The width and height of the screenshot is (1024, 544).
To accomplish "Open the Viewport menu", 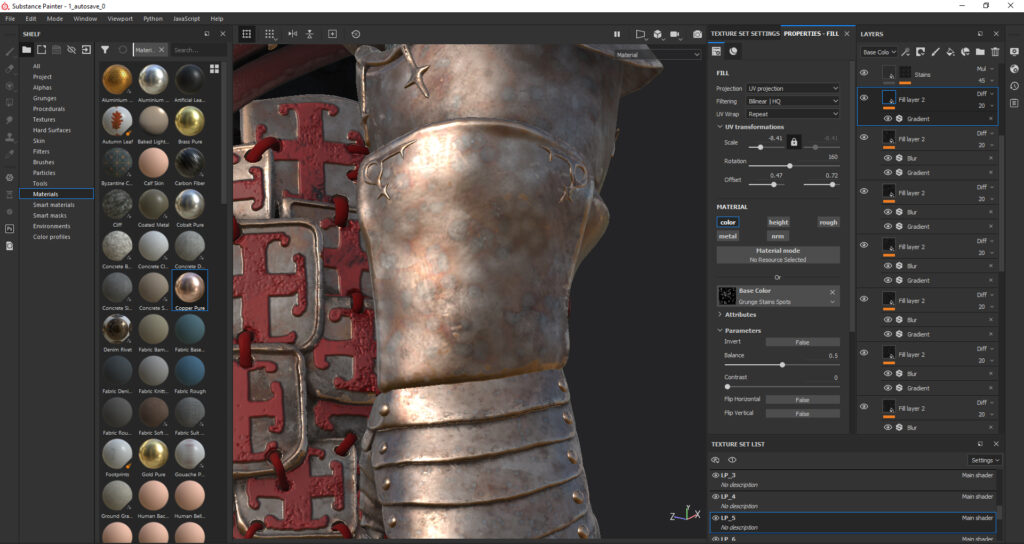I will click(x=119, y=18).
